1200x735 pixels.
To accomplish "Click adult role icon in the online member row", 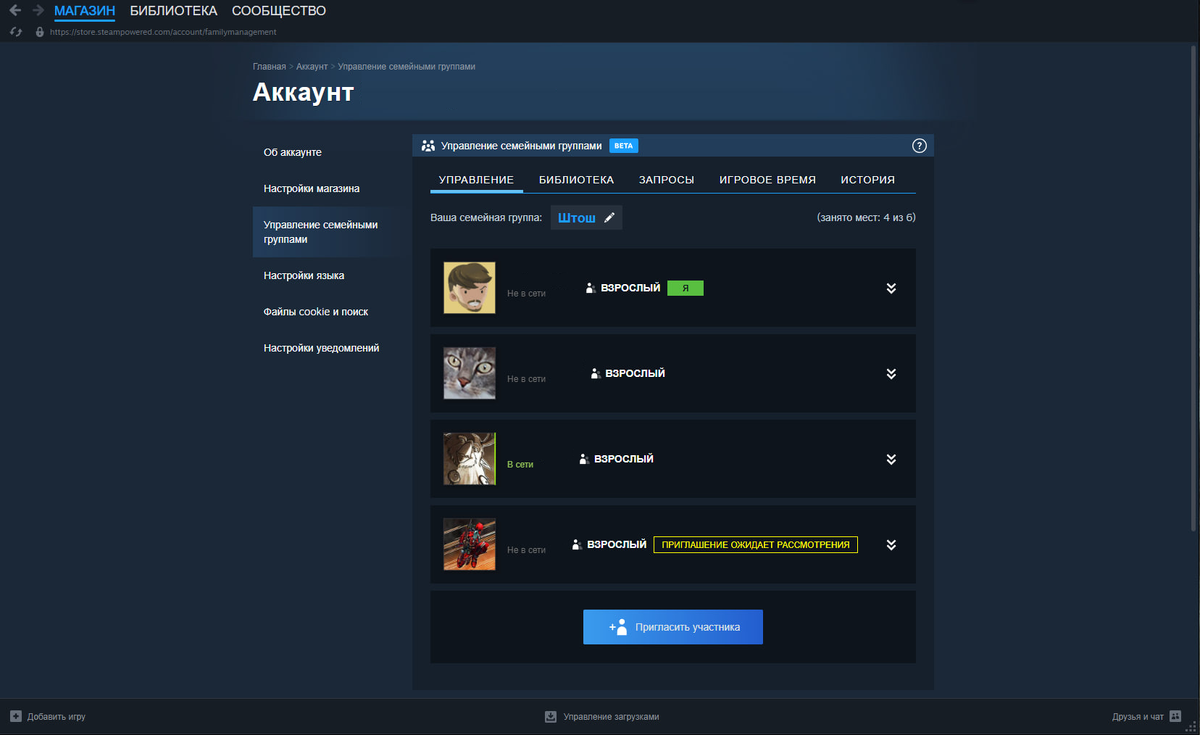I will pos(584,460).
